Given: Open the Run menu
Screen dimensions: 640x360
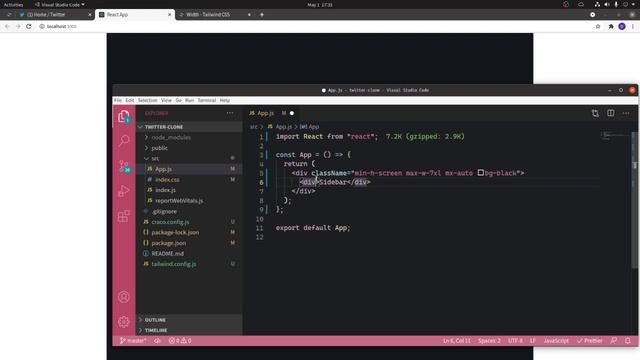Looking at the screenshot, I should pyautogui.click(x=189, y=100).
